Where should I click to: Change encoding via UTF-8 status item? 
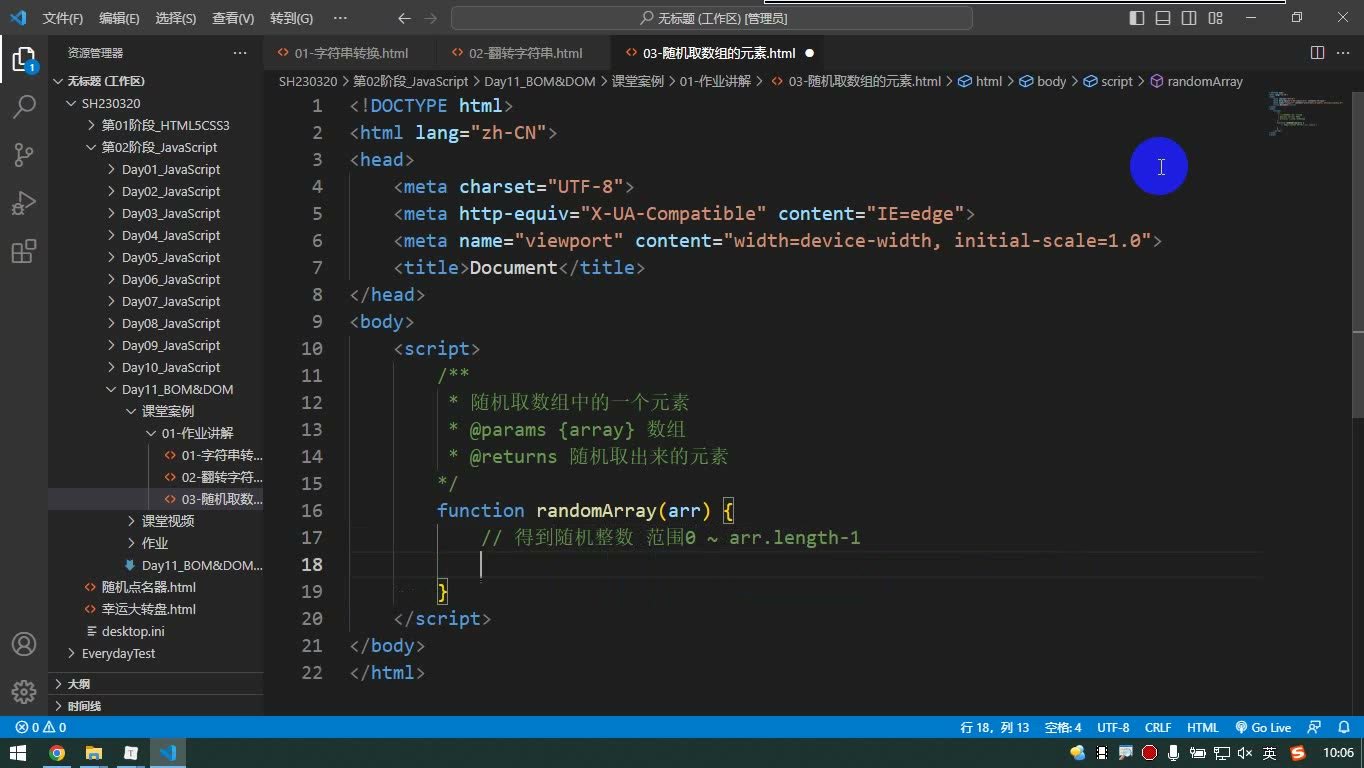(1113, 728)
